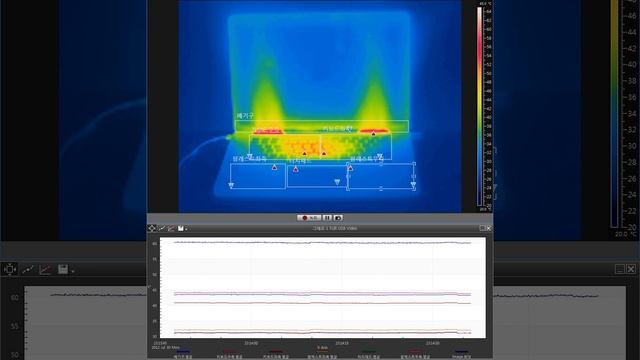Open the dropdown arrow beside the front graph save icon
Screen dimensions: 640x360
[x=186, y=229]
